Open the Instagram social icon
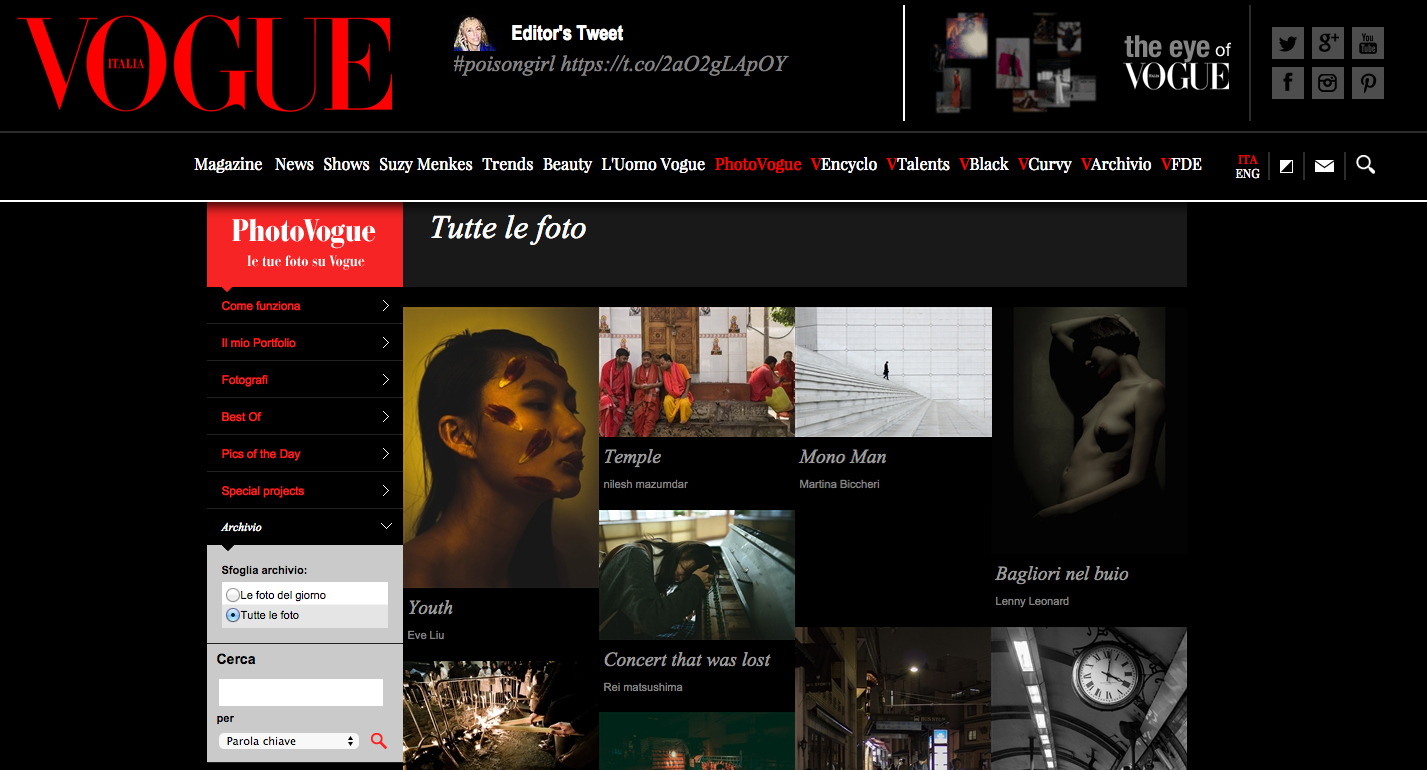Image resolution: width=1427 pixels, height=770 pixels. 1328,83
